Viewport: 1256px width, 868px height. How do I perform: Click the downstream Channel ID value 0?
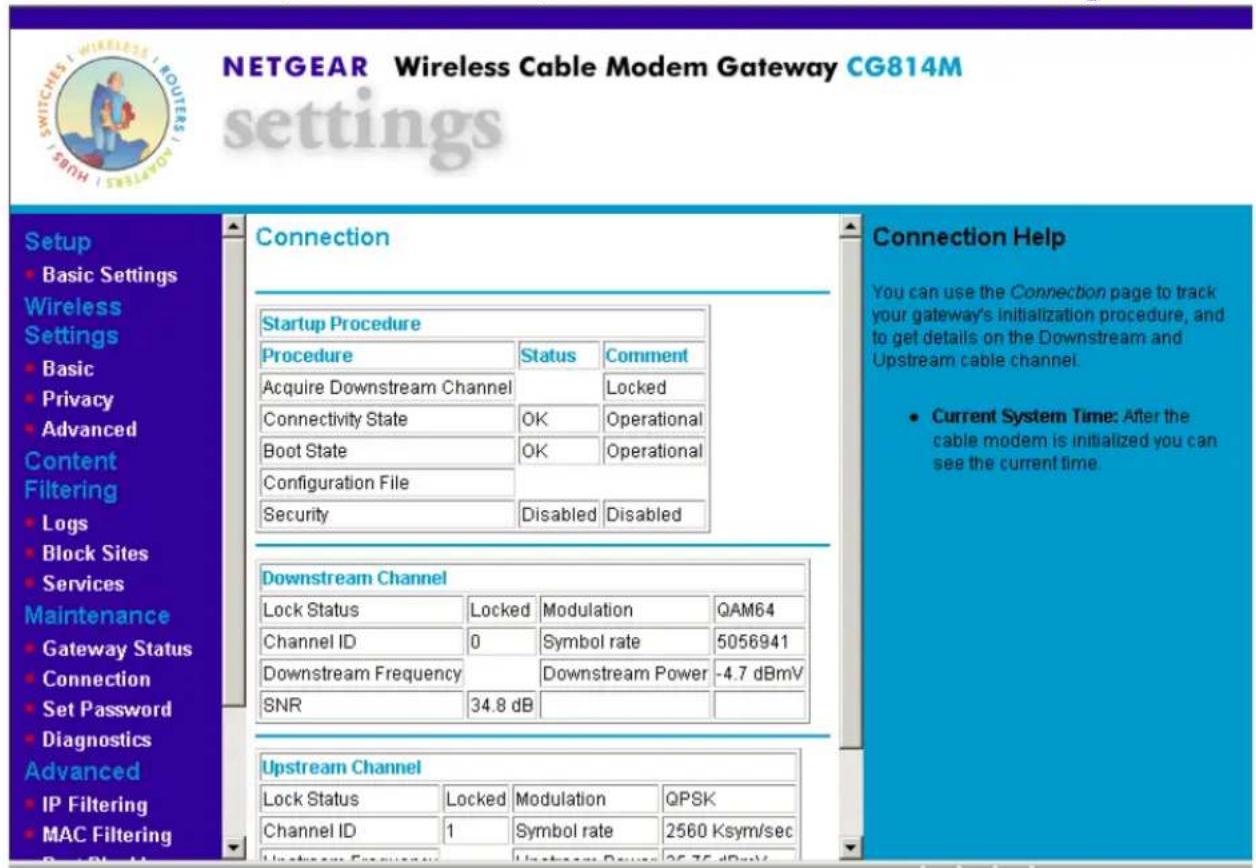pos(501,641)
